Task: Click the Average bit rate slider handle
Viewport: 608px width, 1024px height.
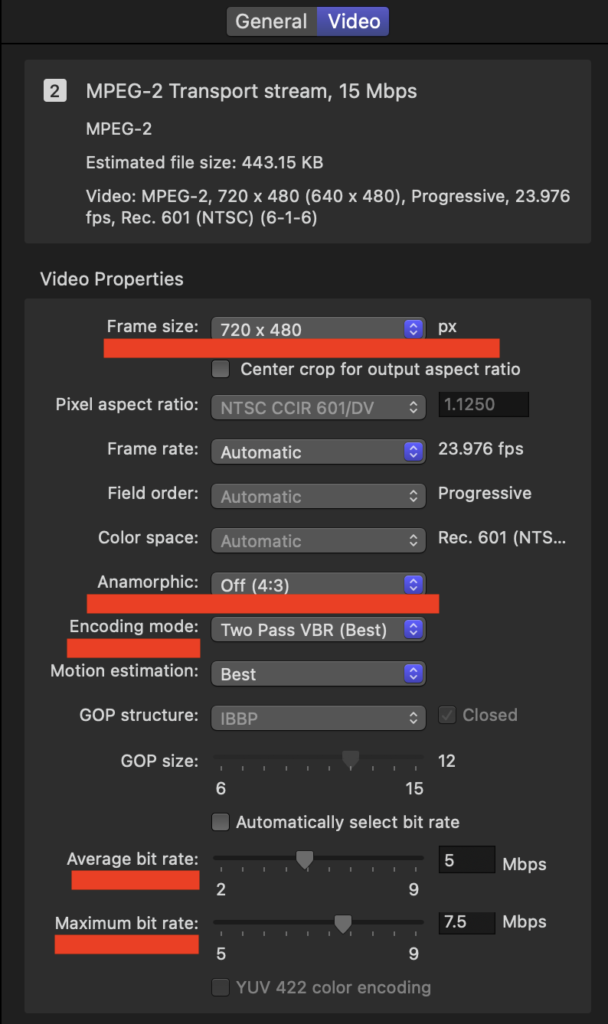Action: click(305, 859)
